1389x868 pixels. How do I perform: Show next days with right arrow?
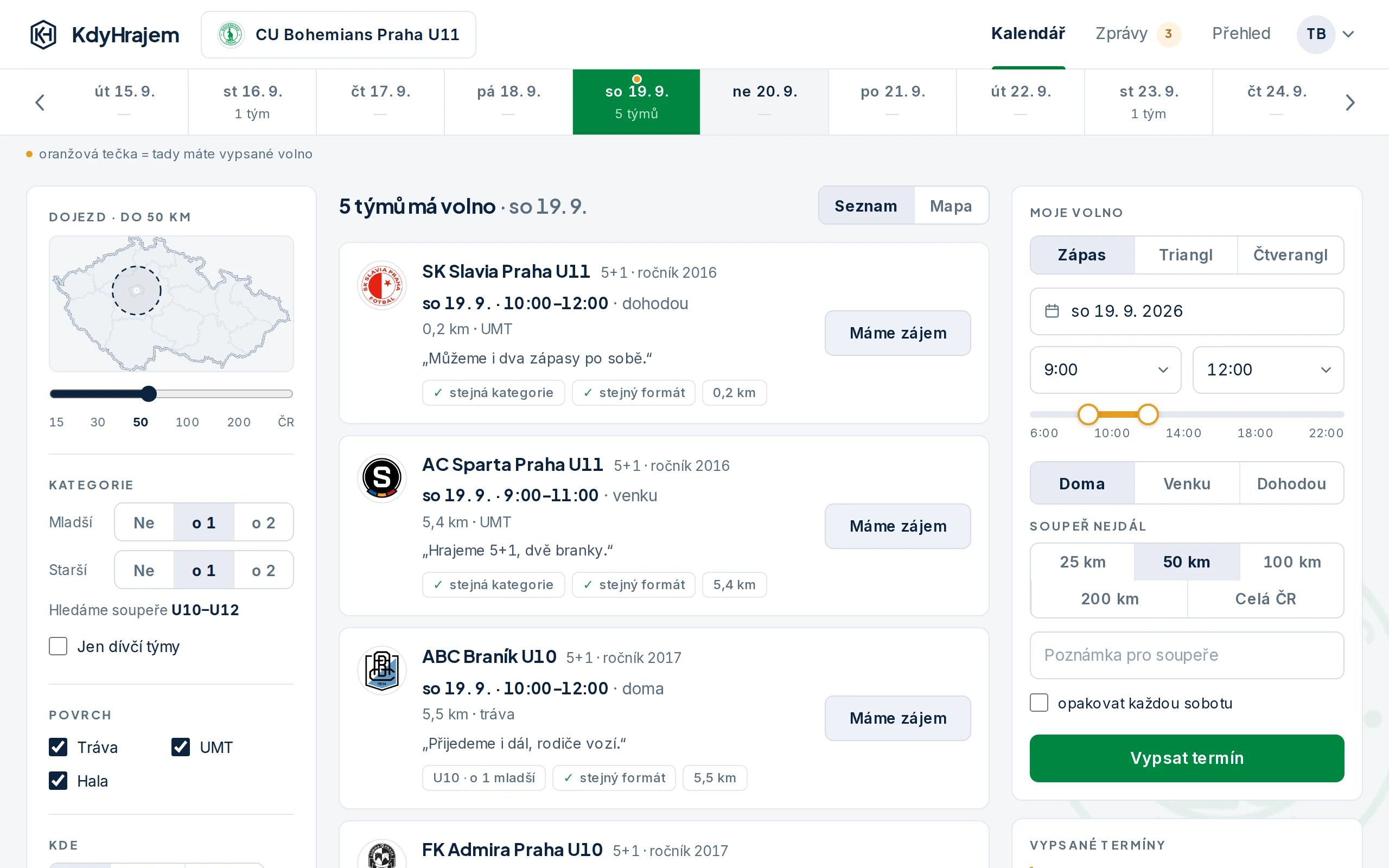(x=1350, y=103)
